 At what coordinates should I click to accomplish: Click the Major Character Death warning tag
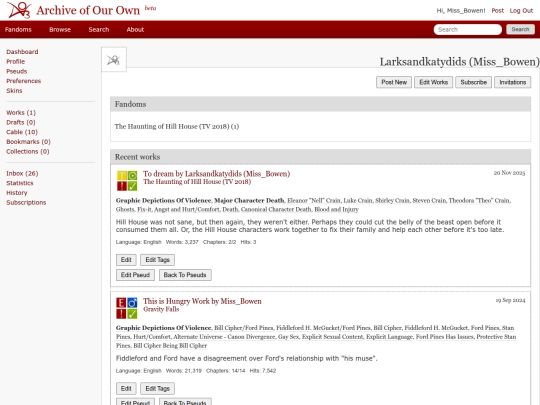pyautogui.click(x=249, y=200)
